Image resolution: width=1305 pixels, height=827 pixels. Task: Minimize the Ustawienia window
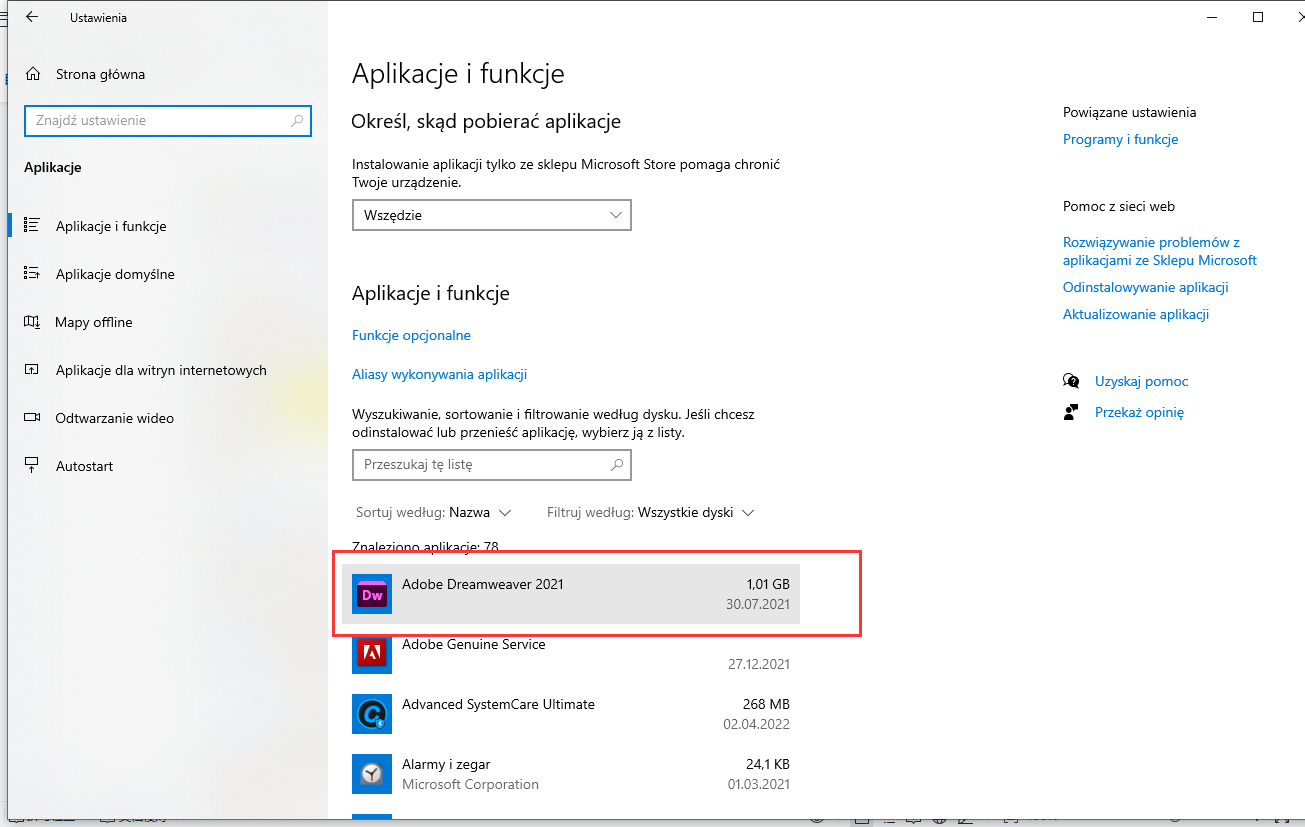coord(1212,17)
